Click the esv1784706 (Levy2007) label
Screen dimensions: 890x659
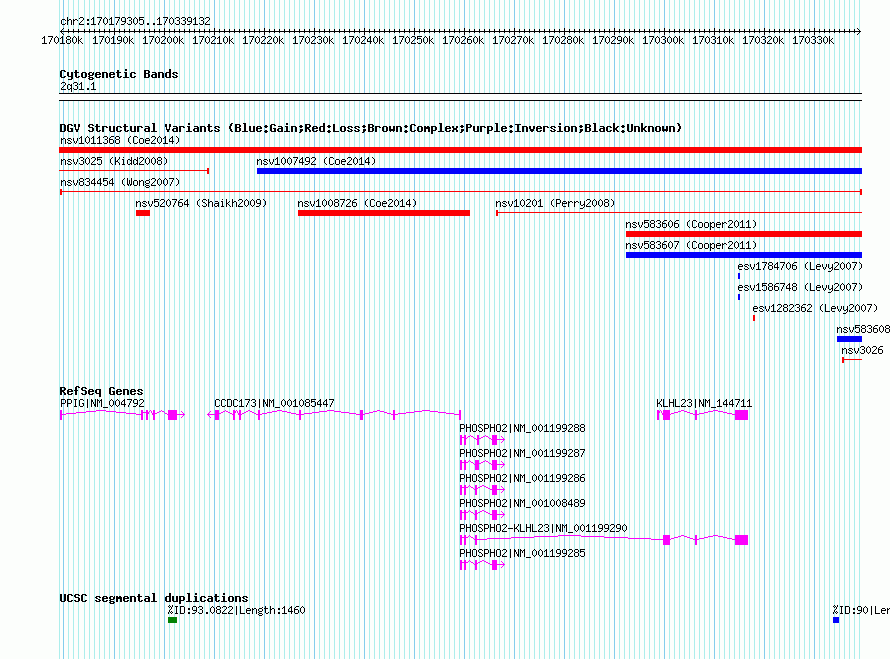[x=800, y=266]
